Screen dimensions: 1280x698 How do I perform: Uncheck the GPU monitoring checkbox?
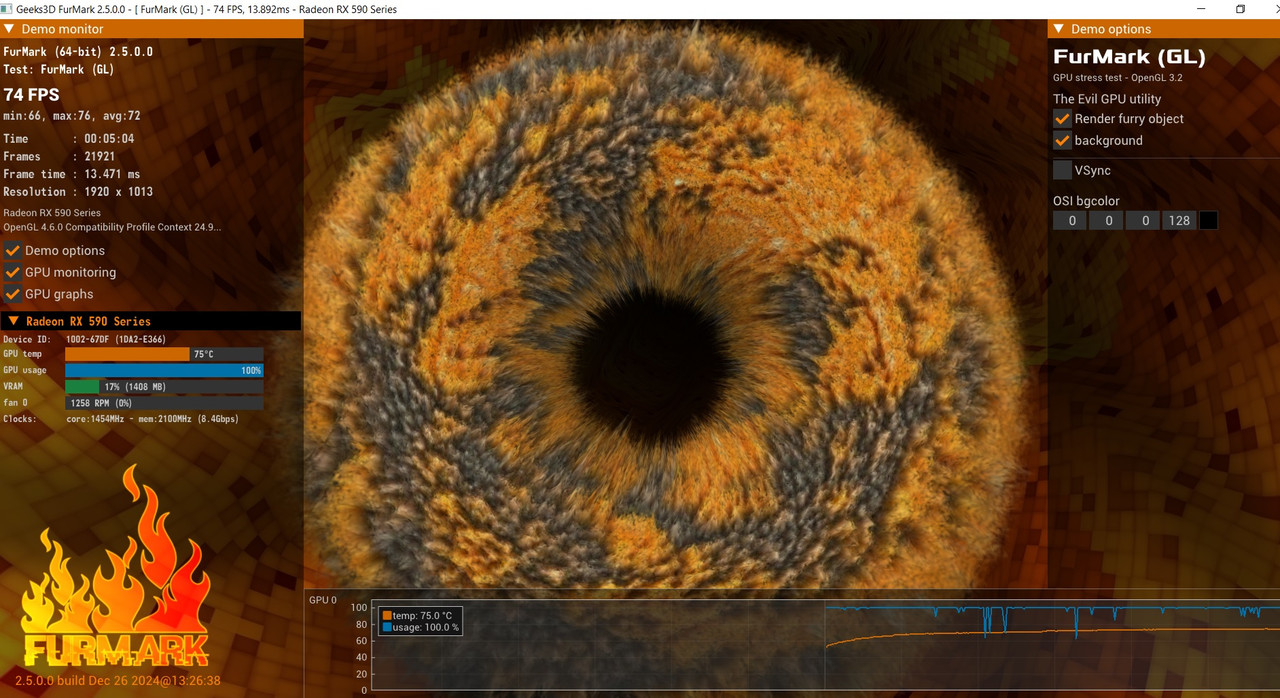[x=13, y=272]
